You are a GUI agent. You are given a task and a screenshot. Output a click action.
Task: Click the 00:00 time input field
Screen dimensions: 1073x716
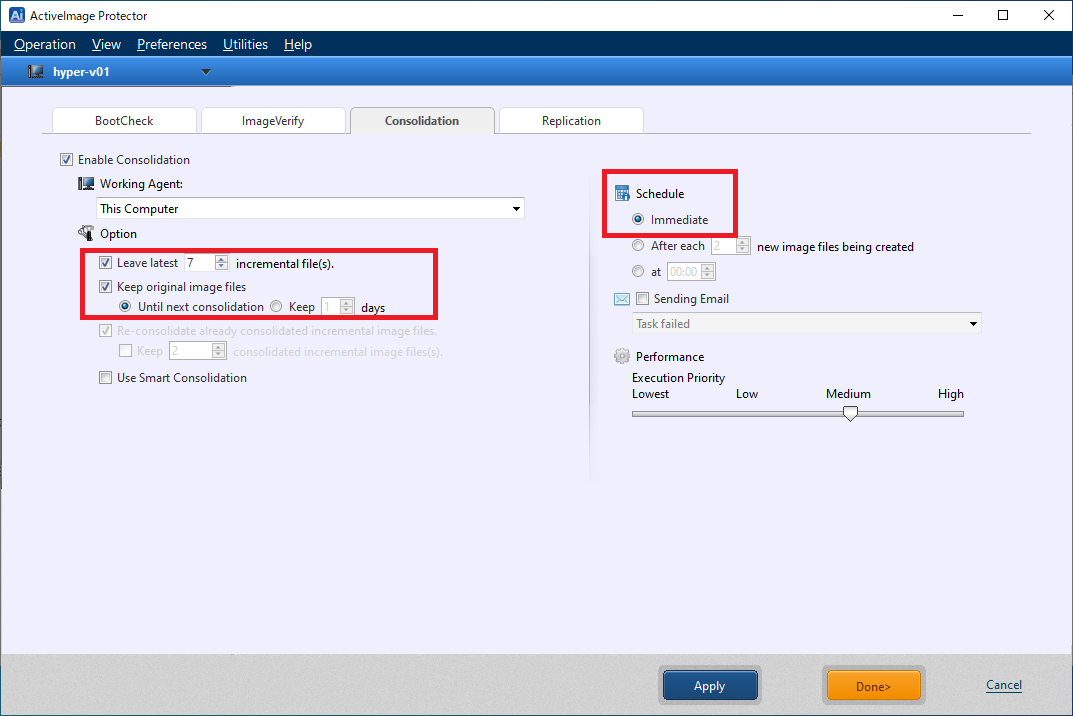click(684, 272)
